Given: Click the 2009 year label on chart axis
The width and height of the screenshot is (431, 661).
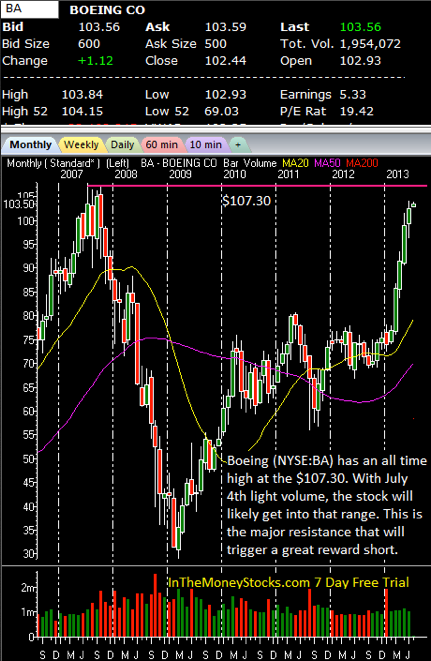Looking at the screenshot, I should 180,174.
